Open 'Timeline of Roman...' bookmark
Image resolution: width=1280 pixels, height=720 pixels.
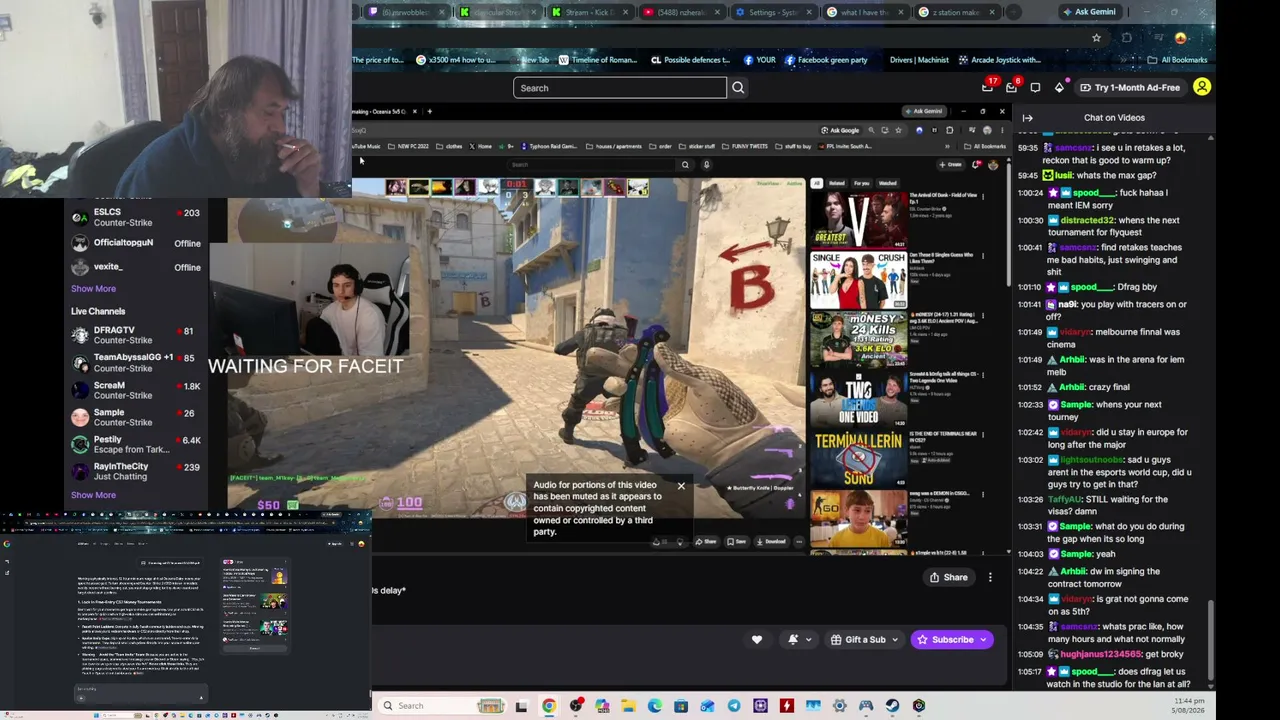pyautogui.click(x=598, y=60)
